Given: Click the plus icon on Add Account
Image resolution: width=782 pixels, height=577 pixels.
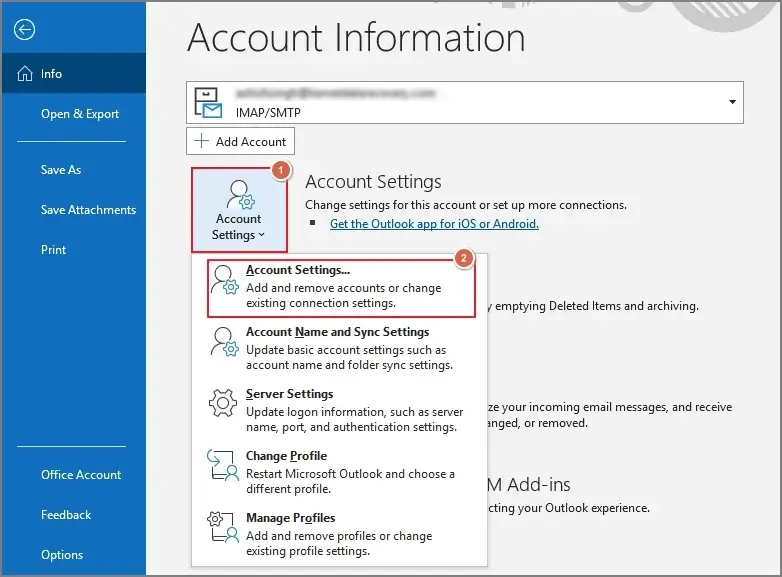Looking at the screenshot, I should tap(201, 141).
